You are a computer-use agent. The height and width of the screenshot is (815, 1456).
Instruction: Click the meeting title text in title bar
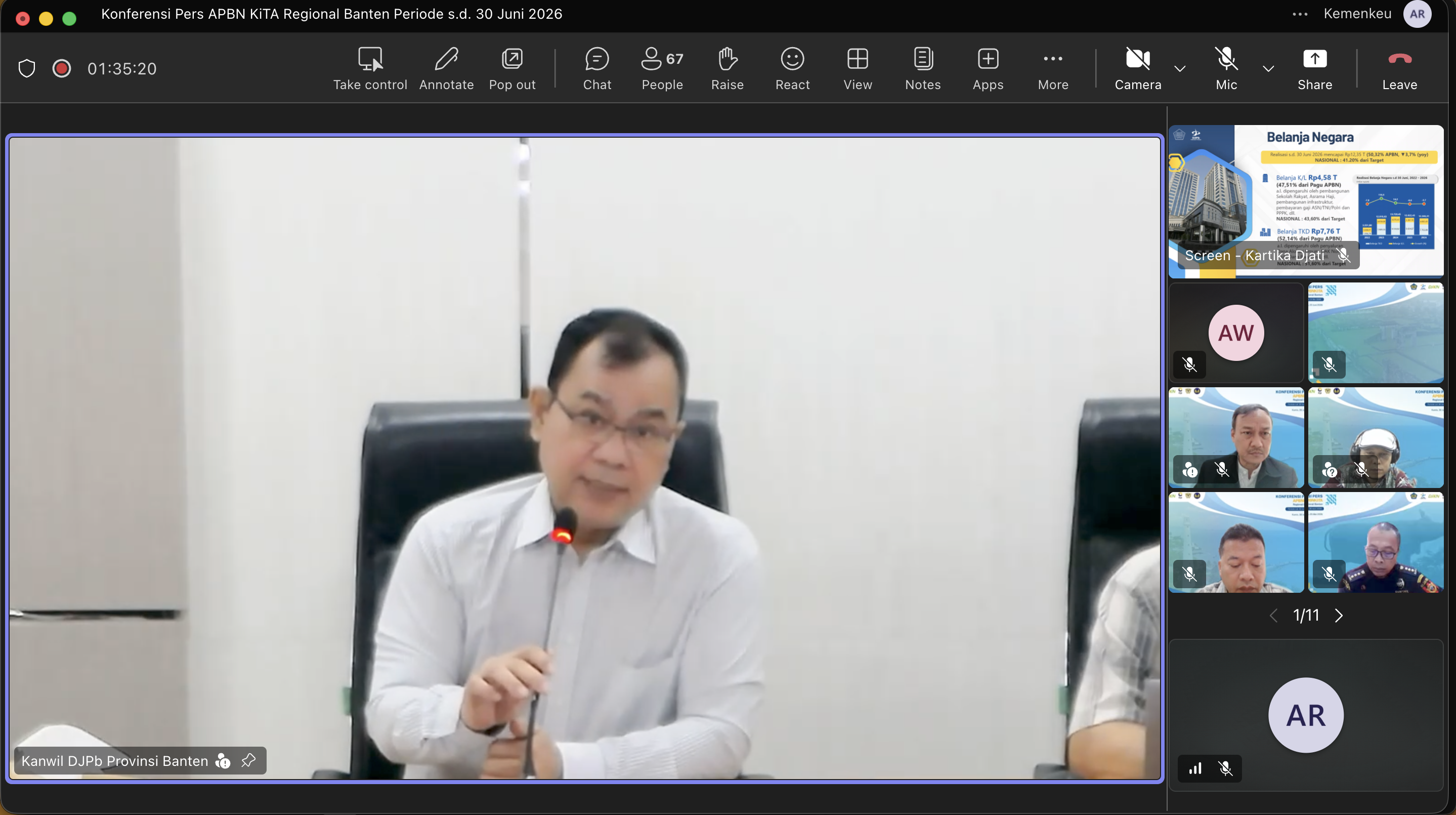click(x=332, y=14)
